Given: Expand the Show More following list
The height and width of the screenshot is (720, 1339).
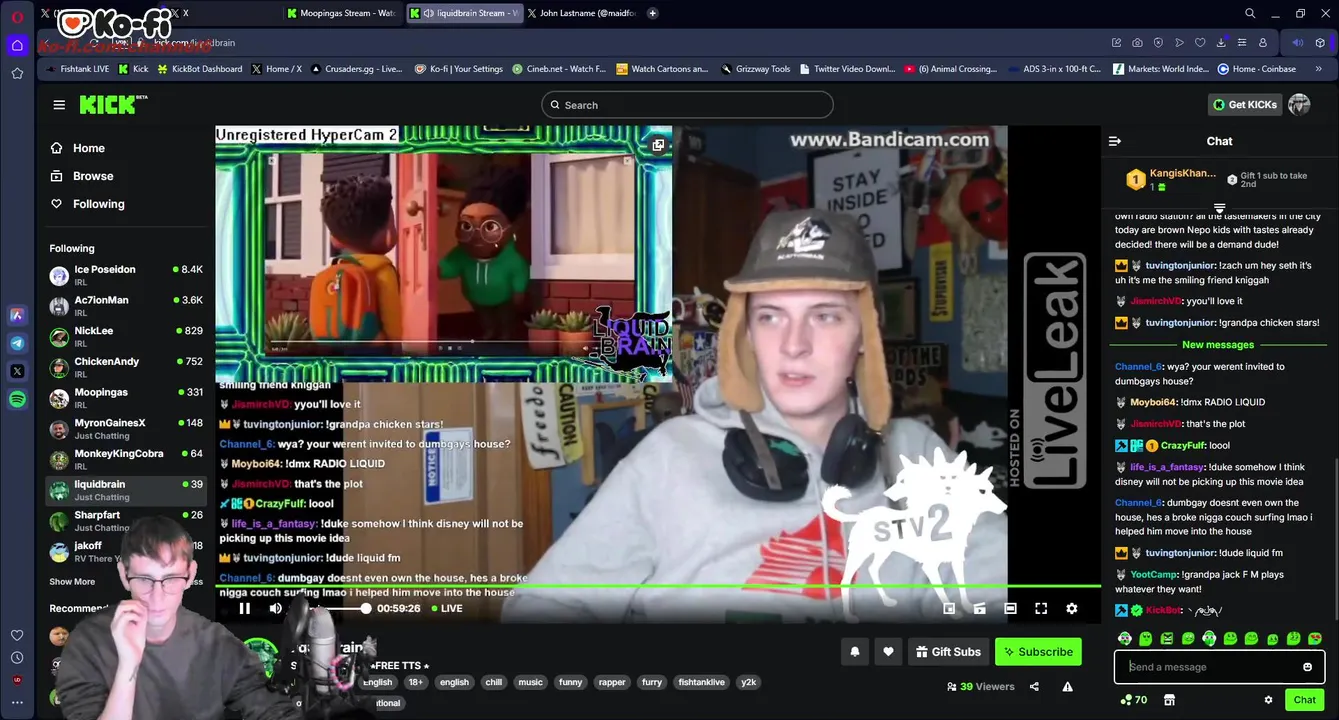Looking at the screenshot, I should point(72,582).
